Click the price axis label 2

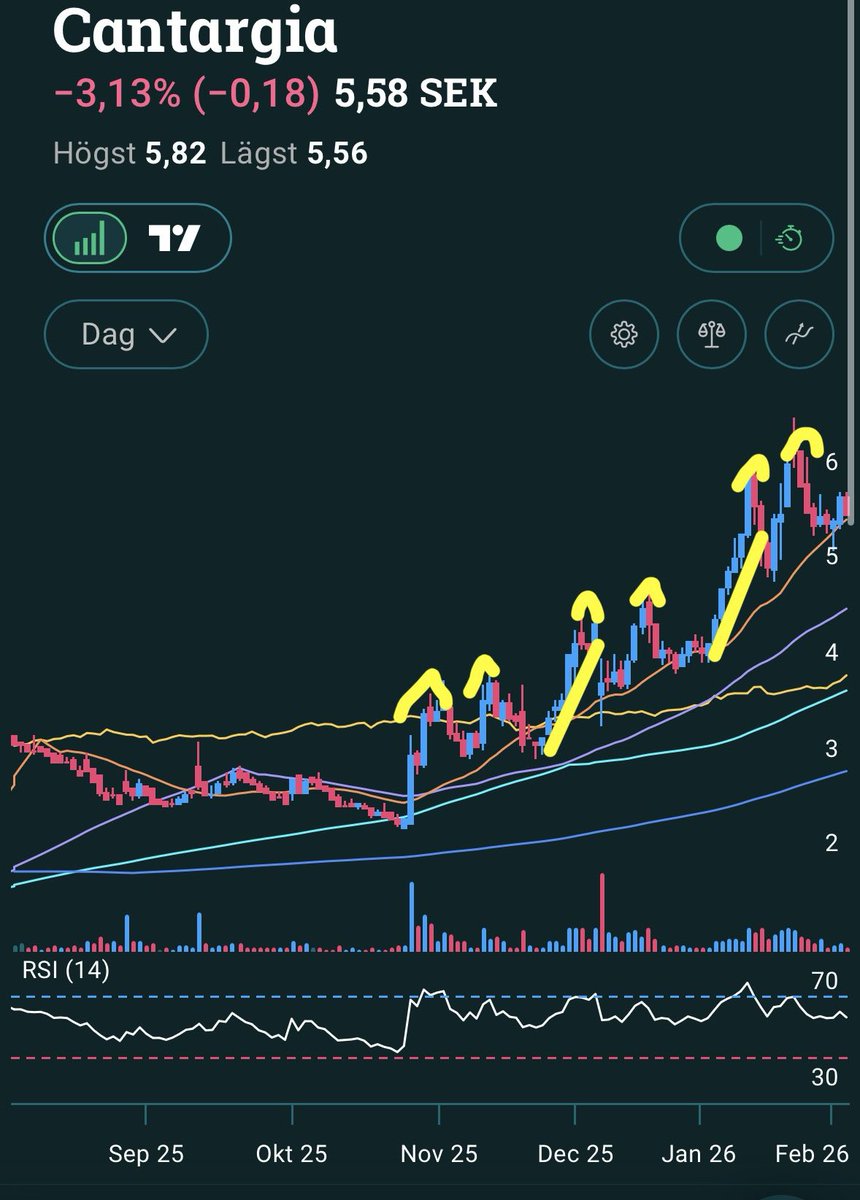pos(831,843)
